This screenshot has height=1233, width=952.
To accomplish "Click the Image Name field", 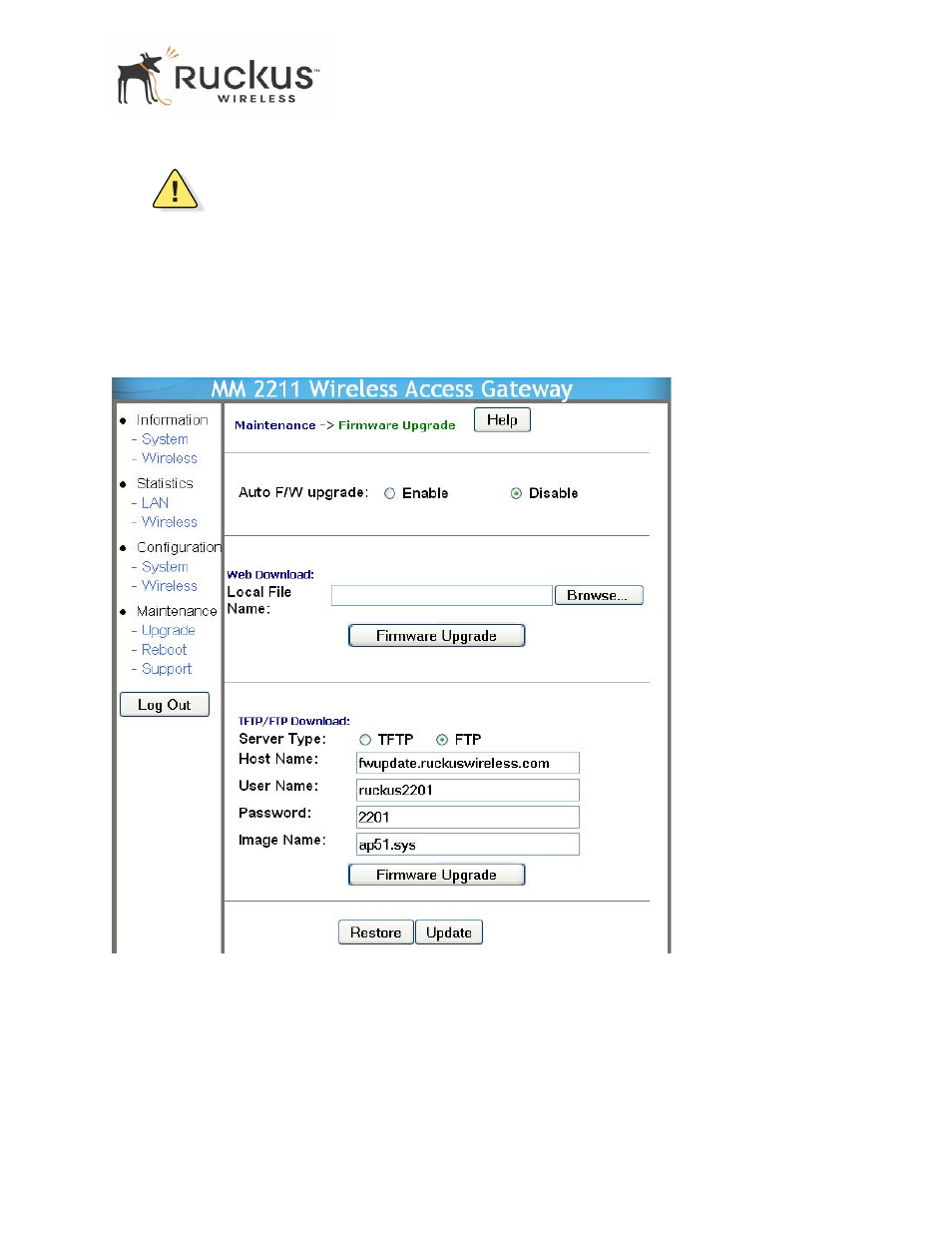I will click(x=468, y=845).
